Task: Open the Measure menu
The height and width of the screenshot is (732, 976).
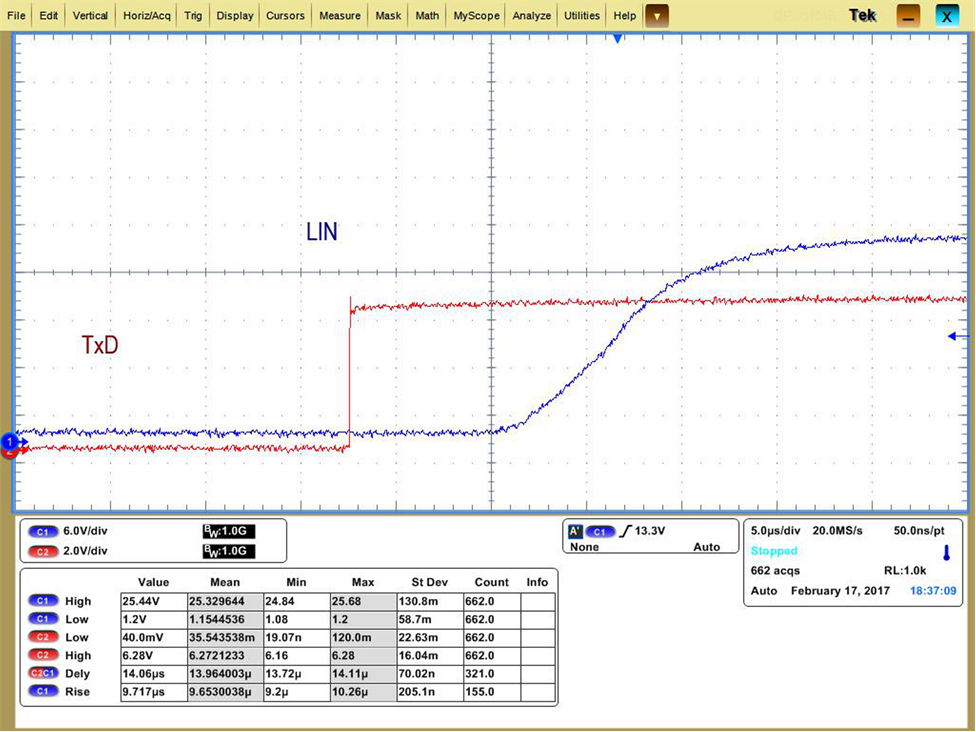Action: pos(340,16)
